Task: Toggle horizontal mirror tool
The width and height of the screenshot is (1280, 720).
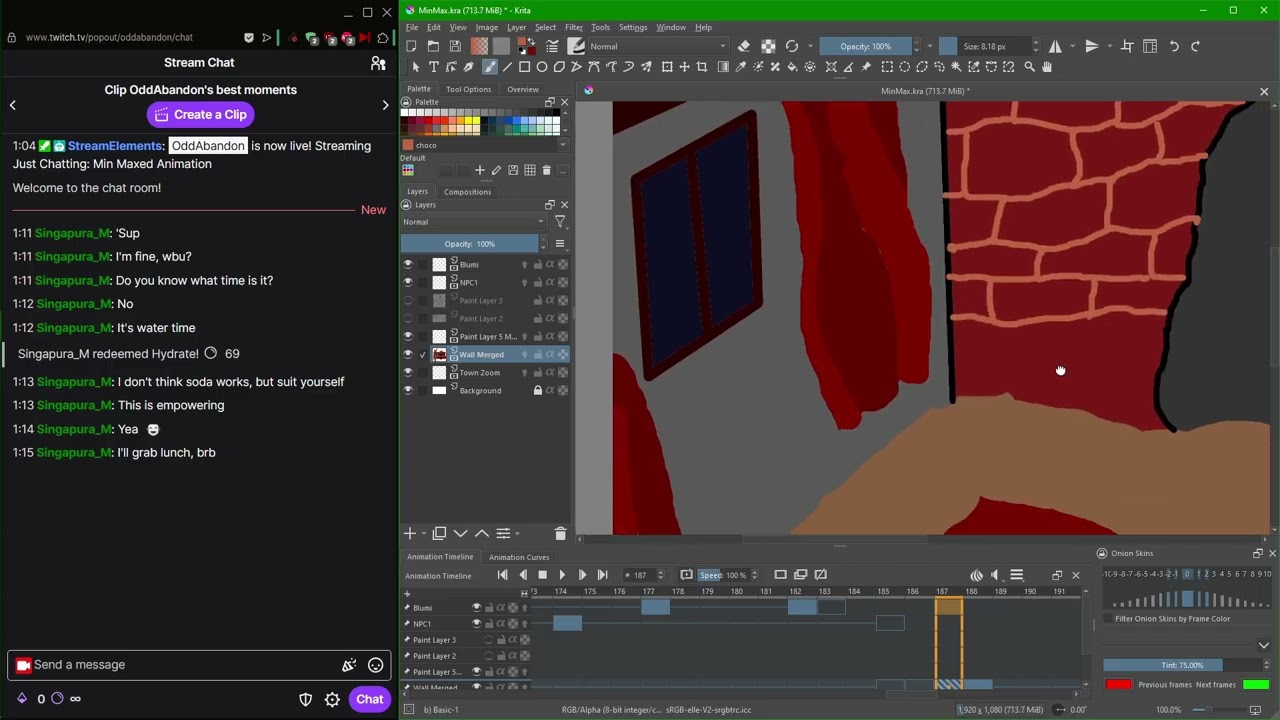Action: pyautogui.click(x=1055, y=46)
